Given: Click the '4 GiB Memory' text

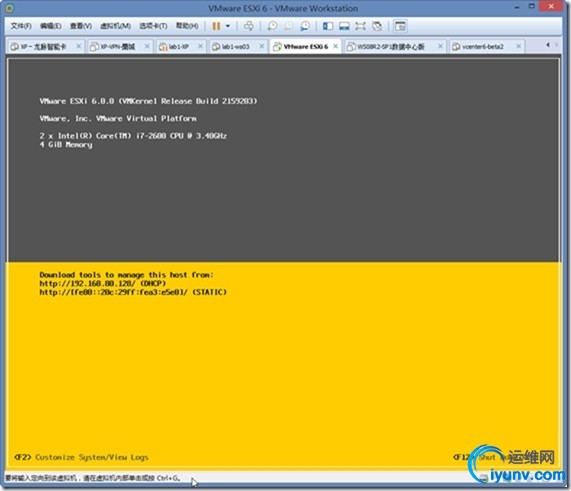Looking at the screenshot, I should (x=66, y=145).
